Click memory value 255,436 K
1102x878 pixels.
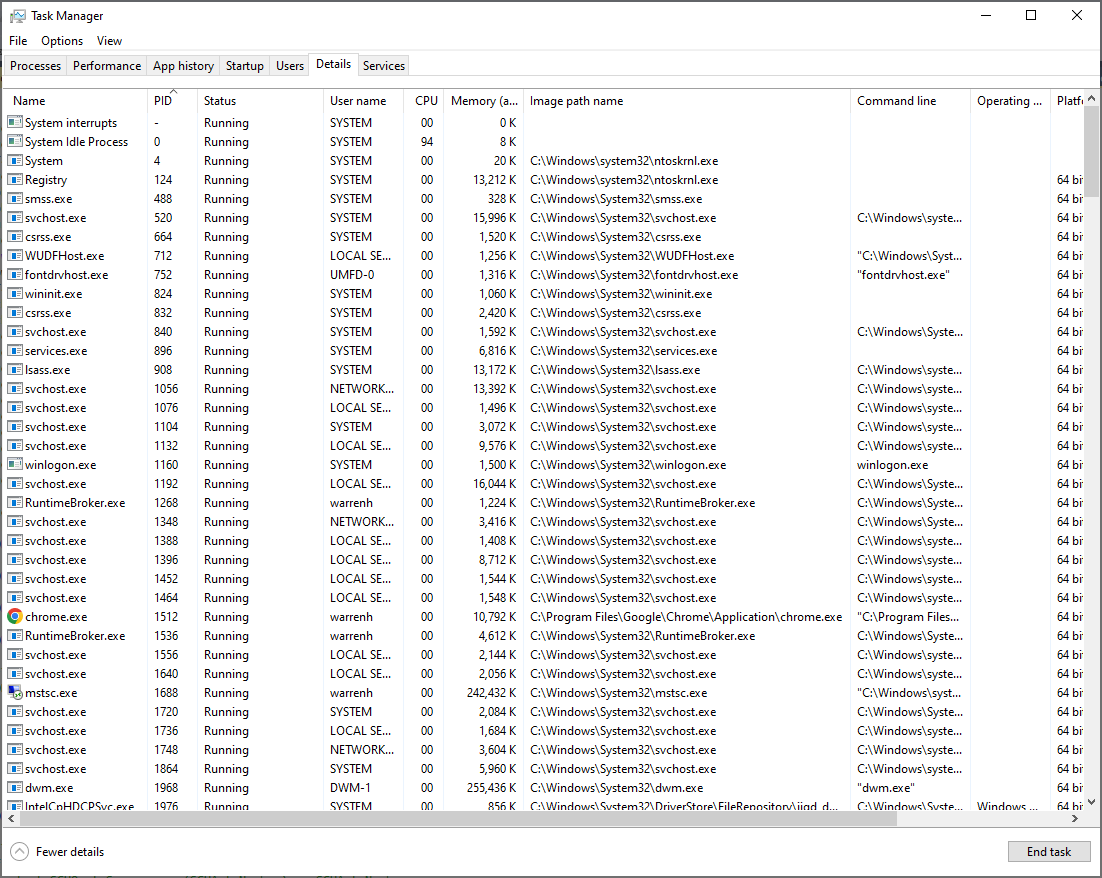pos(491,787)
